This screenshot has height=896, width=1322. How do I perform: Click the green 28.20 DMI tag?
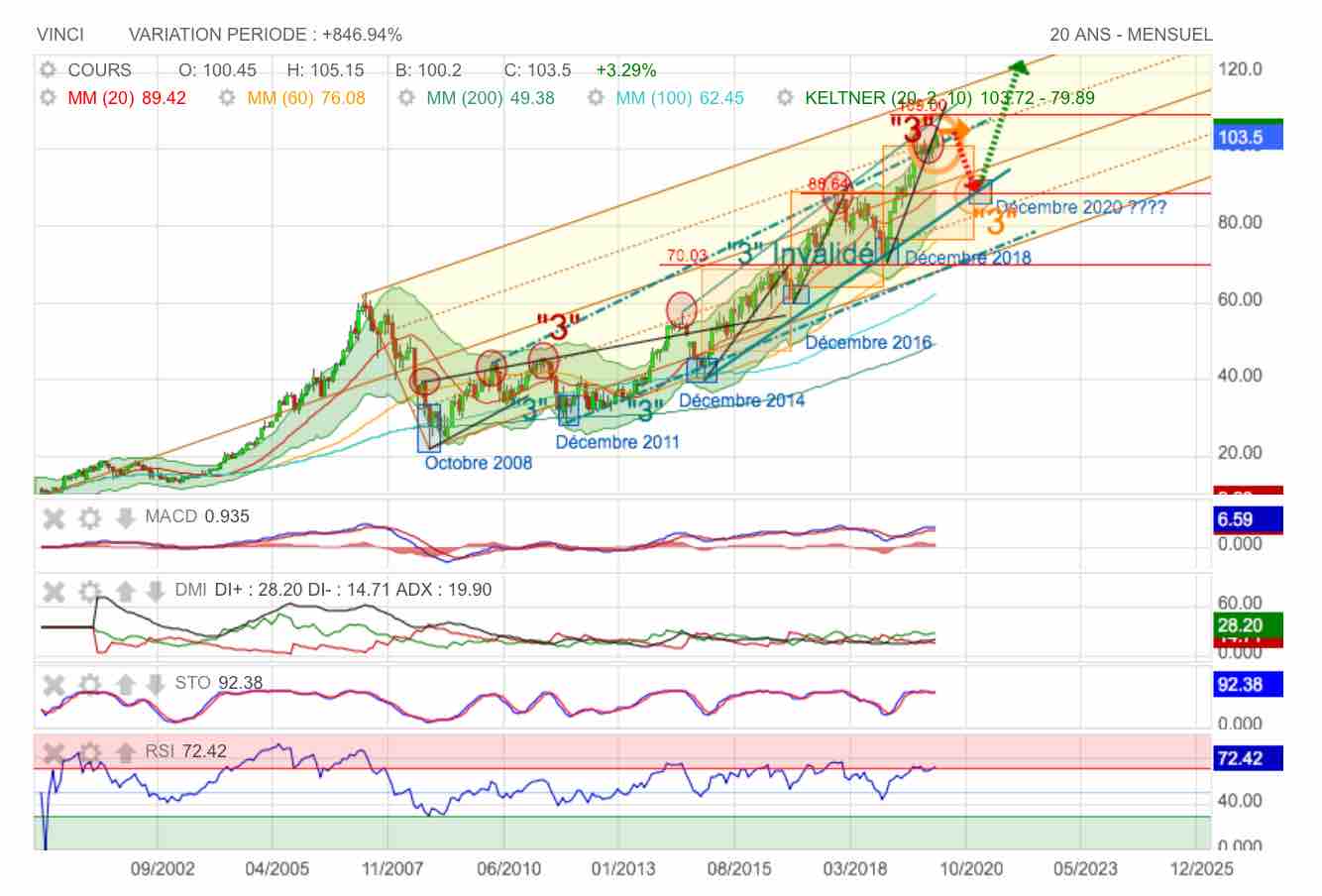click(1248, 625)
